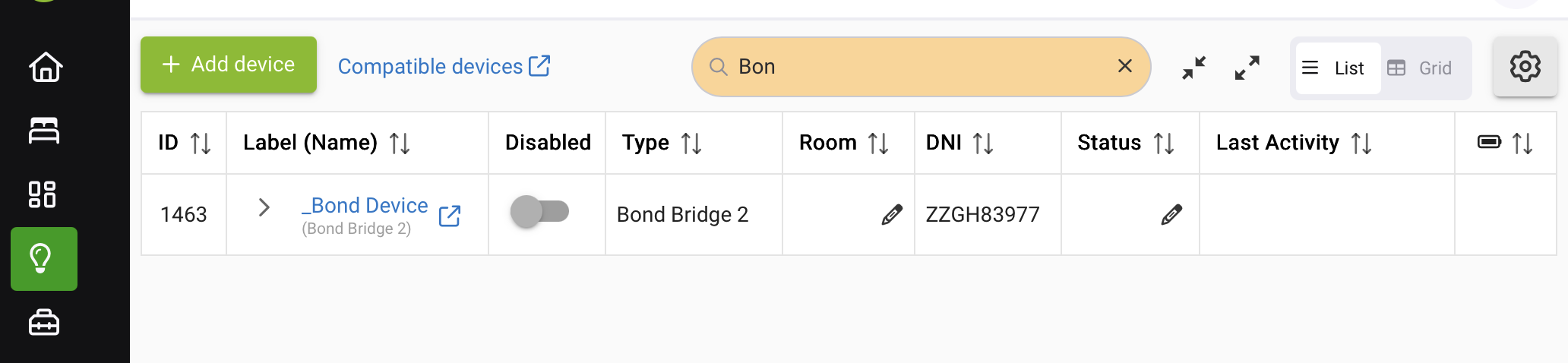Click the Add device button
1568x363 pixels.
click(x=229, y=65)
